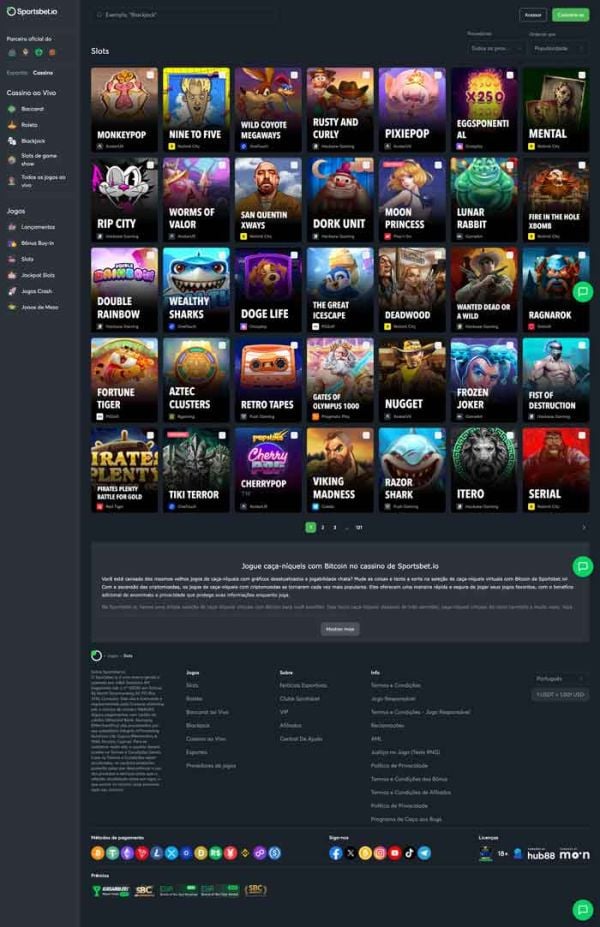
Task: Open the Bacará live casino icon
Action: (x=11, y=109)
